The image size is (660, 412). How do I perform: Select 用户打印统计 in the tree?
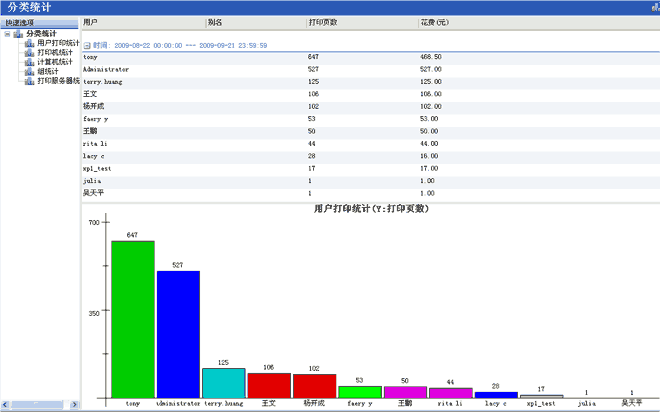click(58, 43)
